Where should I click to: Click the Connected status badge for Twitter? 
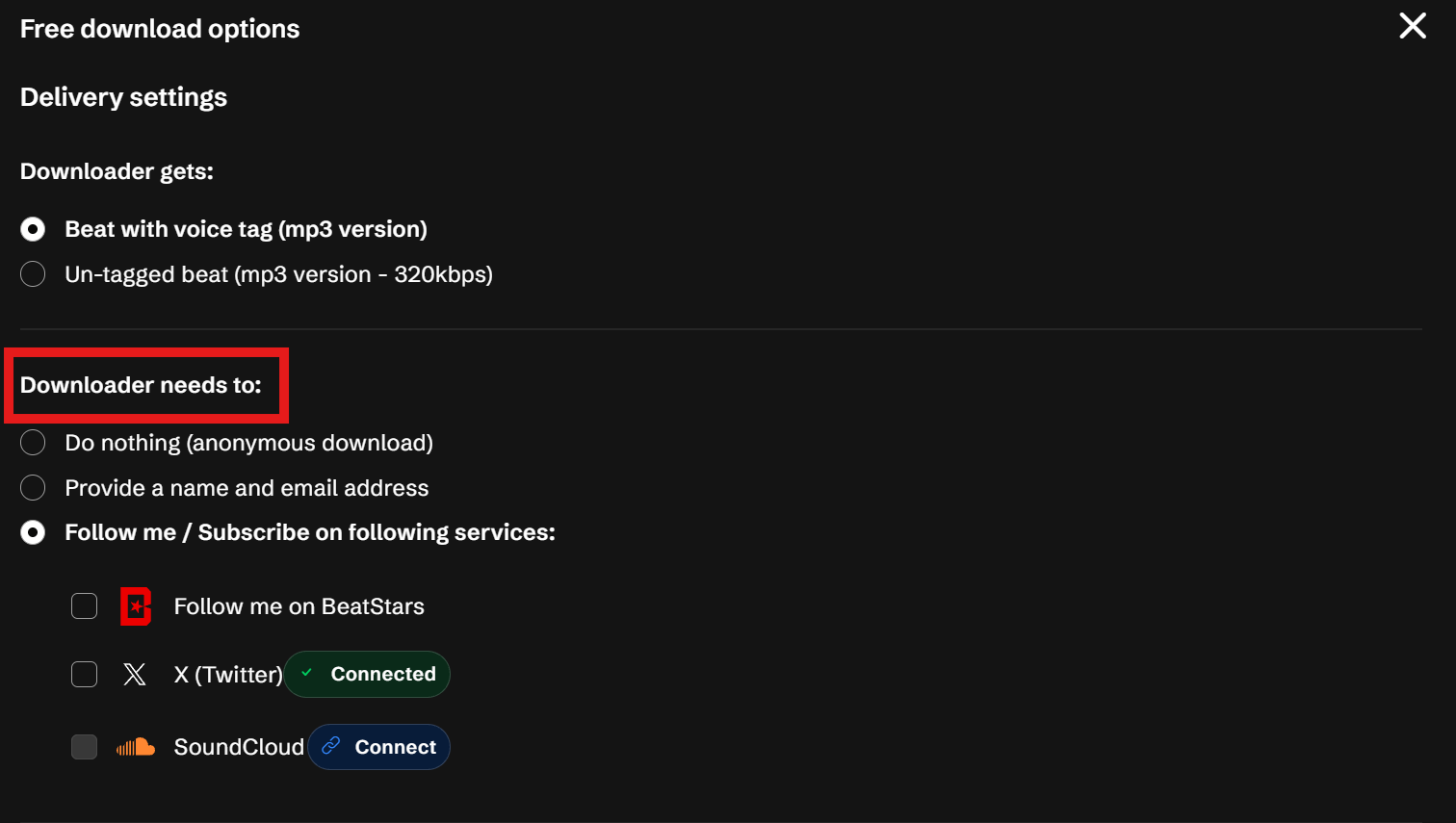coord(368,675)
